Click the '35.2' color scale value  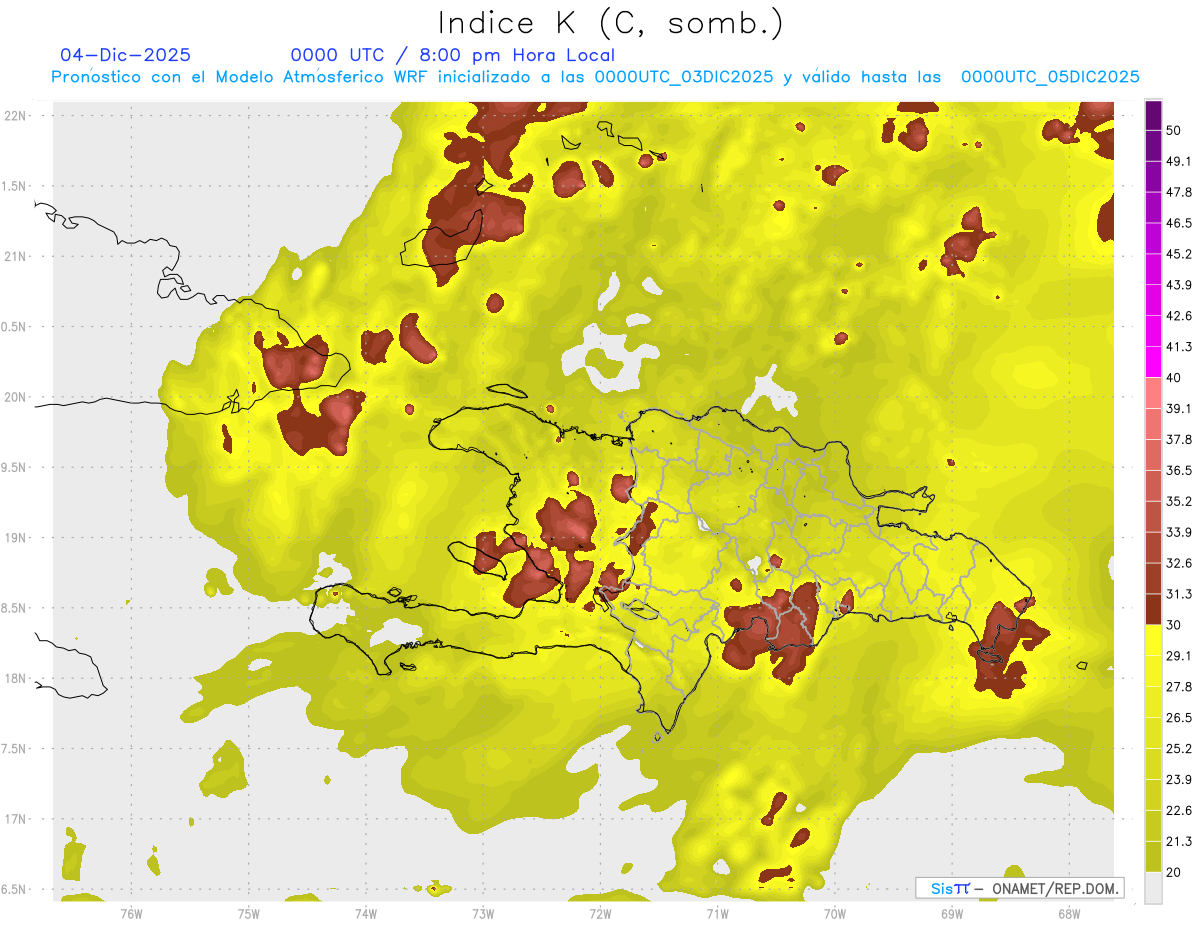point(1179,501)
